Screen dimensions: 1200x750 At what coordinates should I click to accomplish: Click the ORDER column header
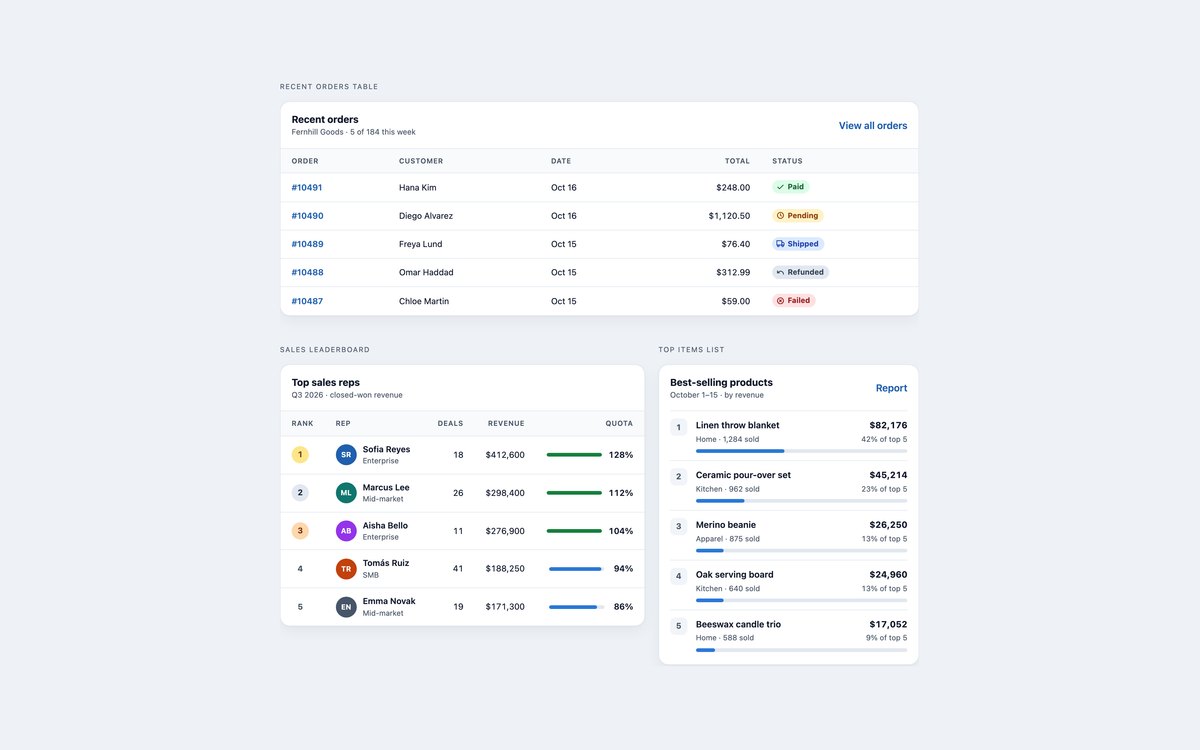tap(305, 161)
